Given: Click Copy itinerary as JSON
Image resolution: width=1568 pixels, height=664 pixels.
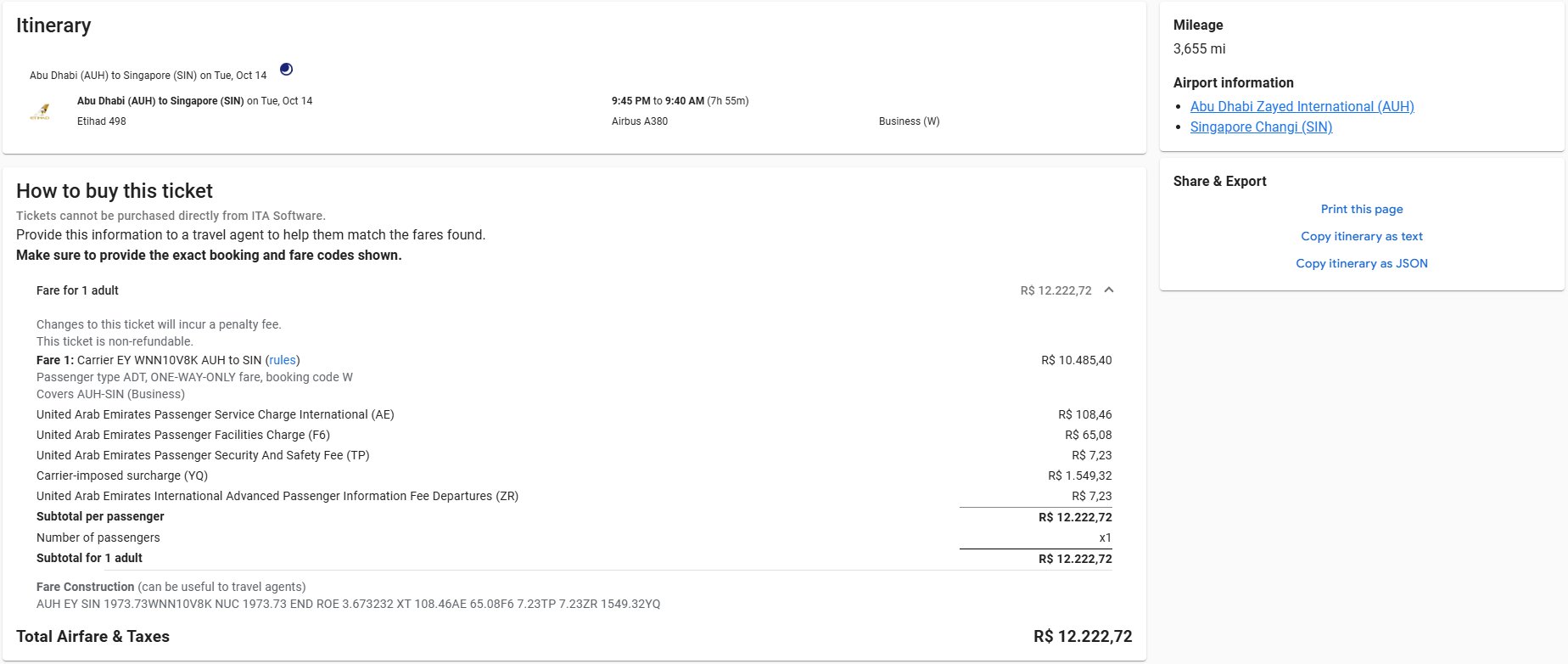Looking at the screenshot, I should click(x=1361, y=263).
